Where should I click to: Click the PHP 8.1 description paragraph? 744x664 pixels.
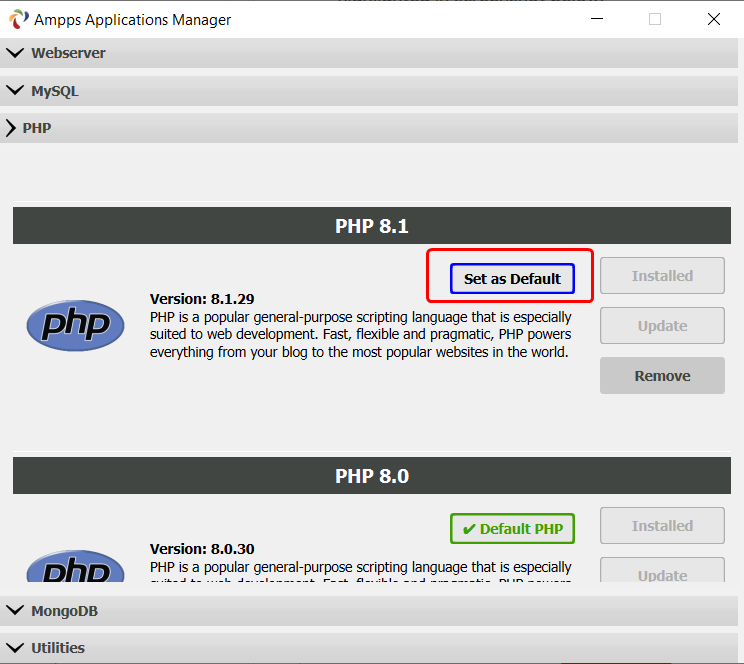tap(361, 335)
